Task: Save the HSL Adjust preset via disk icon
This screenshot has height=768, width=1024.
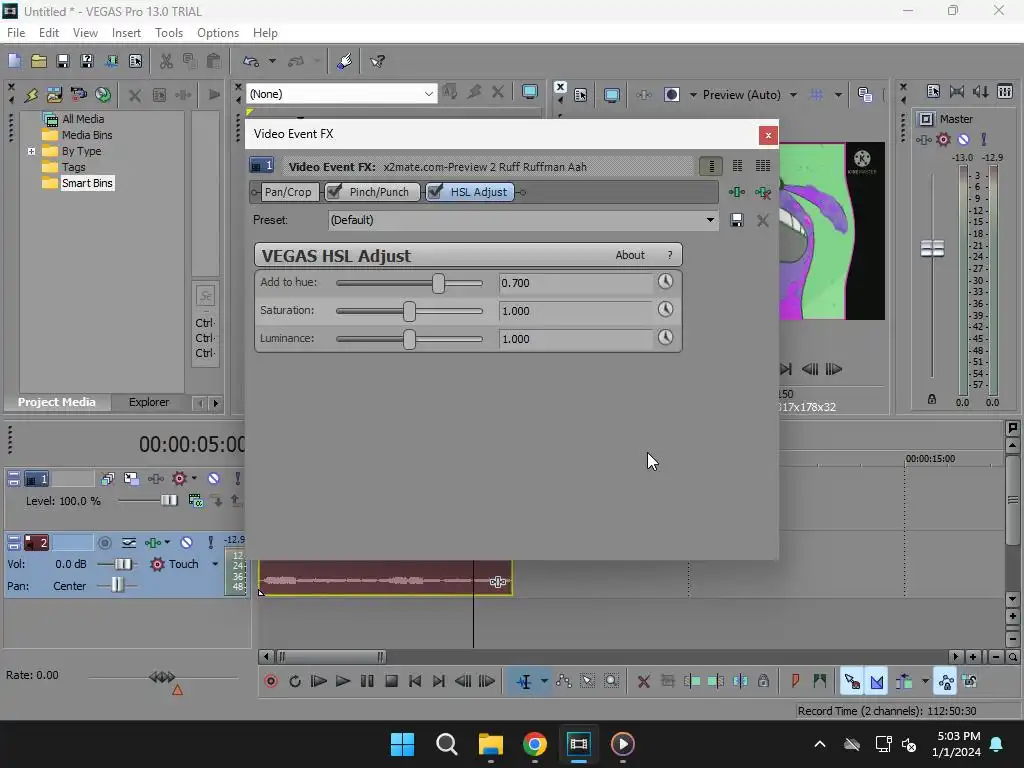Action: [x=737, y=220]
